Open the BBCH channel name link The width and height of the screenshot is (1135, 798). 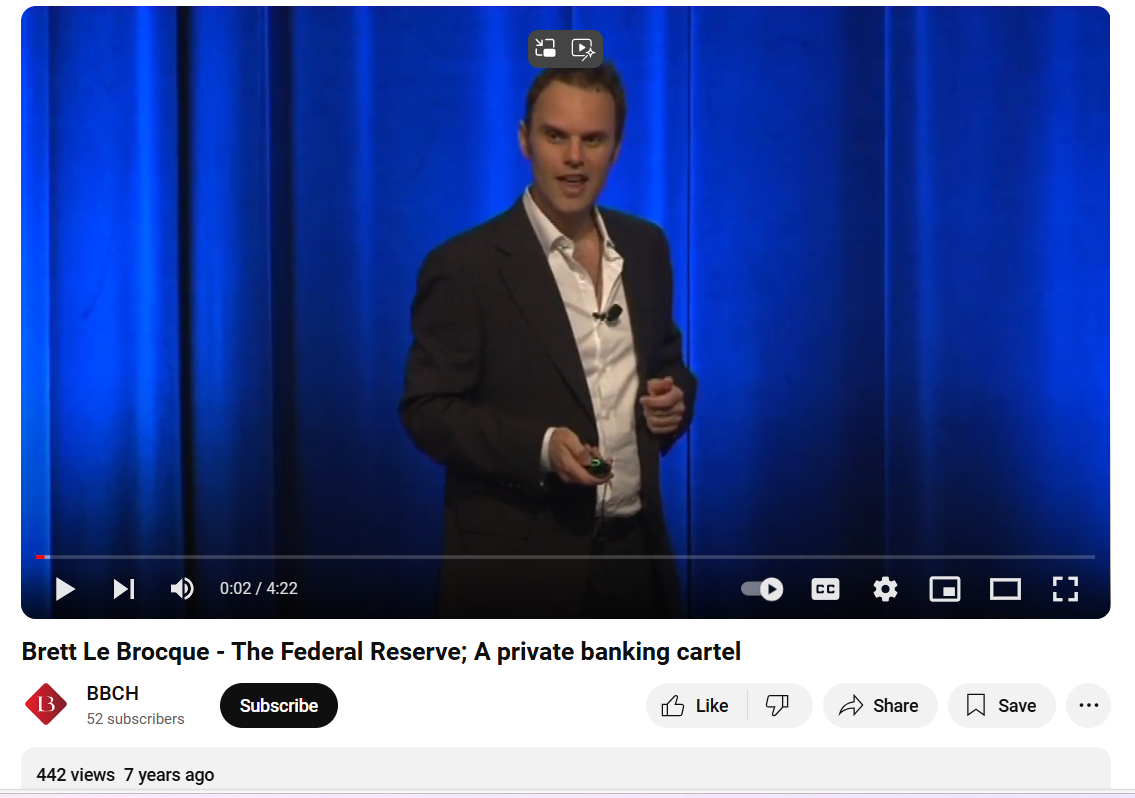112,693
